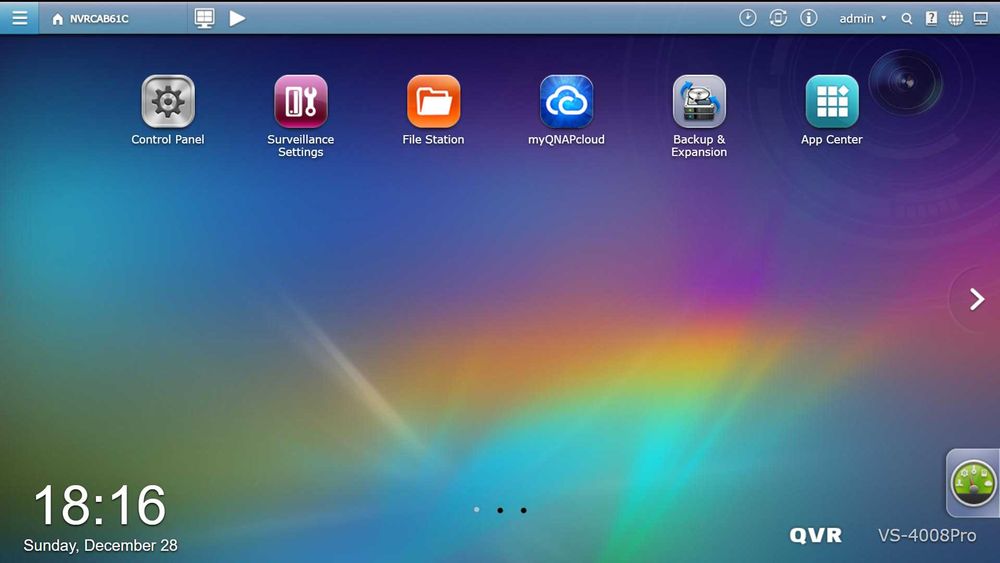
Task: Open the hamburger main menu
Action: [x=20, y=18]
